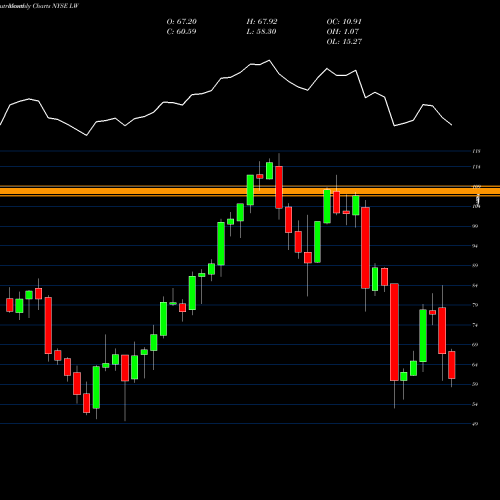The height and width of the screenshot is (500, 500).
Task: Click the last red candle on the chart
Action: 452,365
